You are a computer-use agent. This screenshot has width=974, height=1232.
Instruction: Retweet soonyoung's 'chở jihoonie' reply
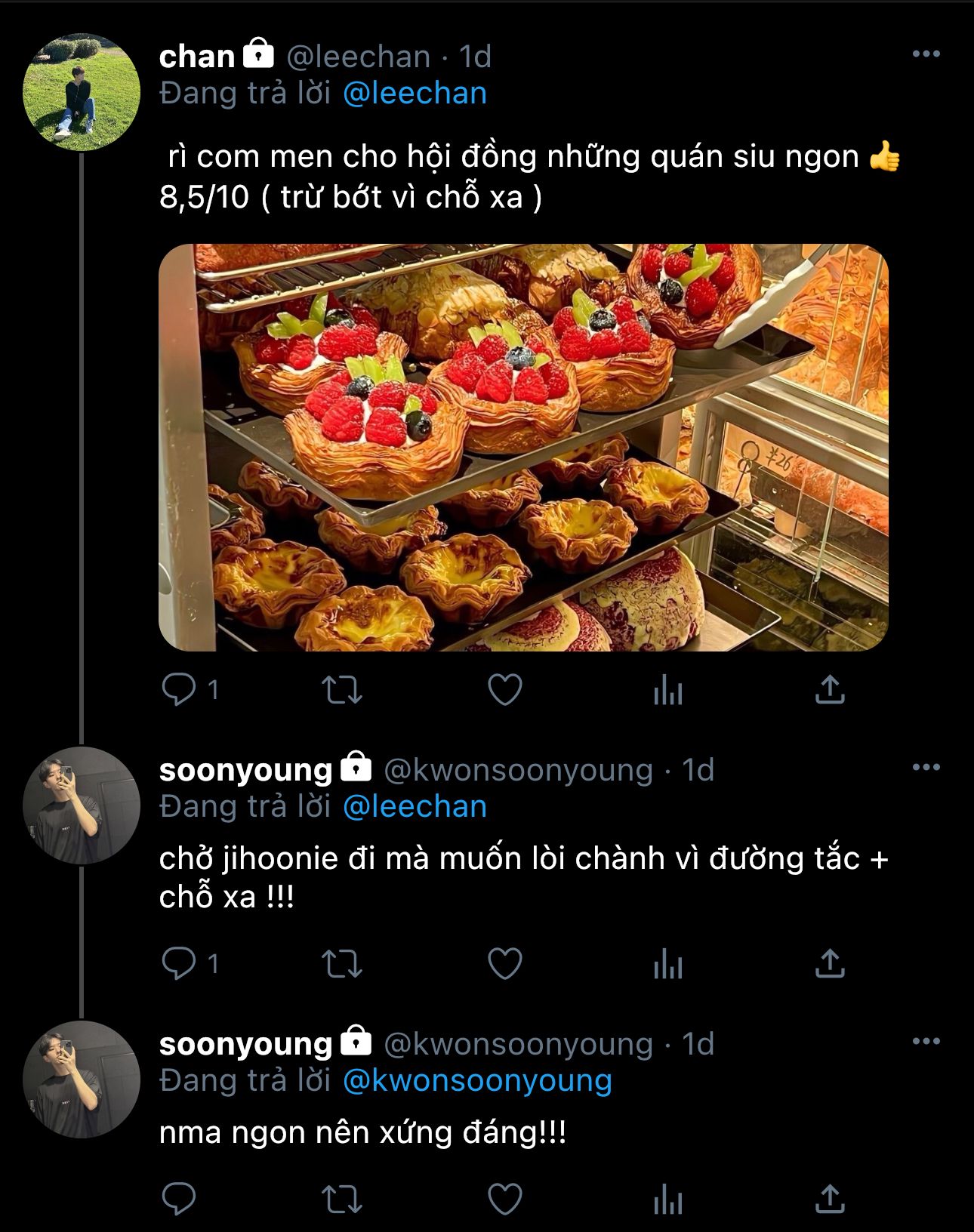[x=342, y=963]
